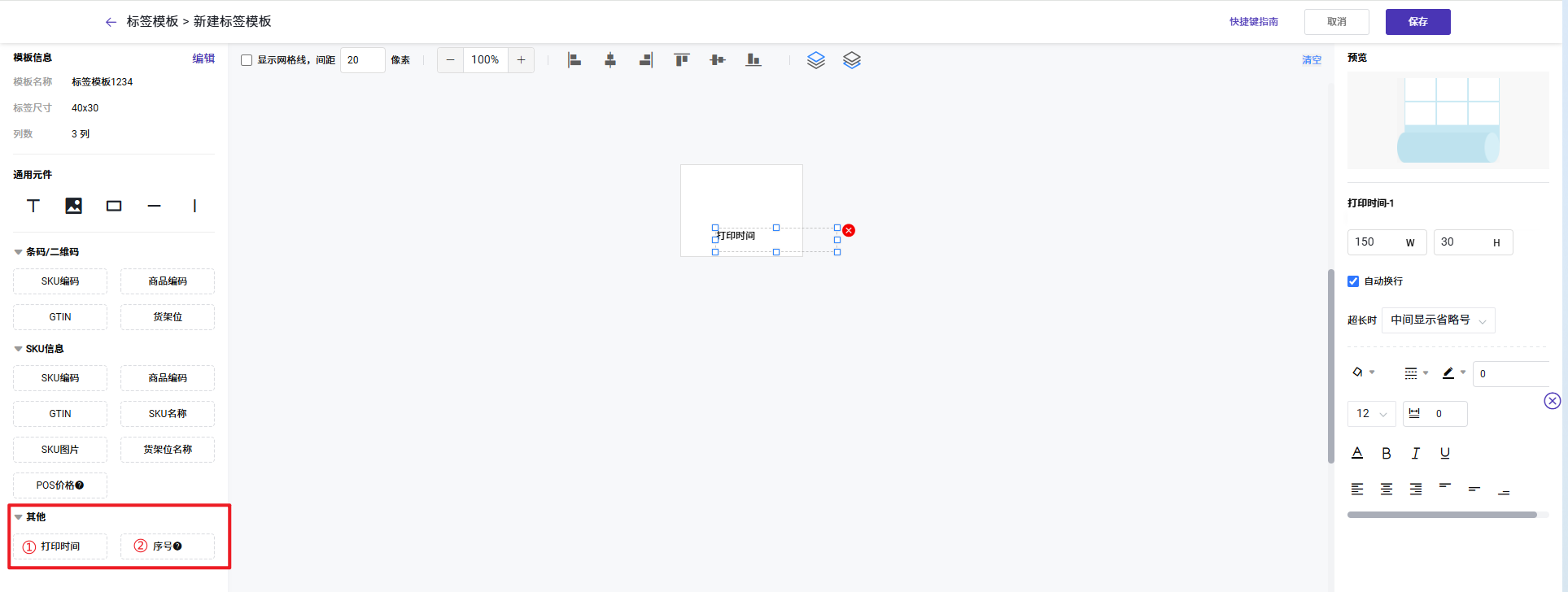This screenshot has width=1568, height=592.
Task: Click 标签模板 breadcrumb link
Action: pyautogui.click(x=152, y=22)
